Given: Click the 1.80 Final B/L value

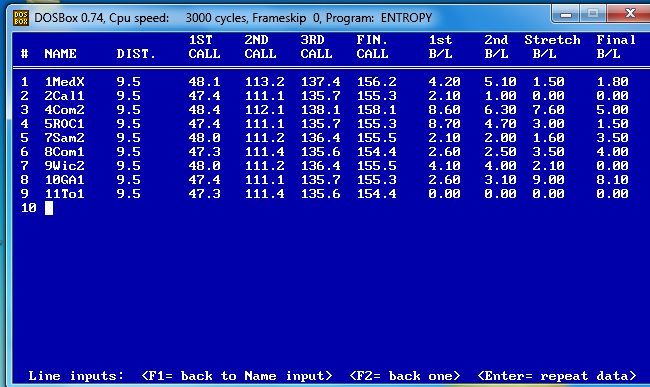Looking at the screenshot, I should coord(612,82).
